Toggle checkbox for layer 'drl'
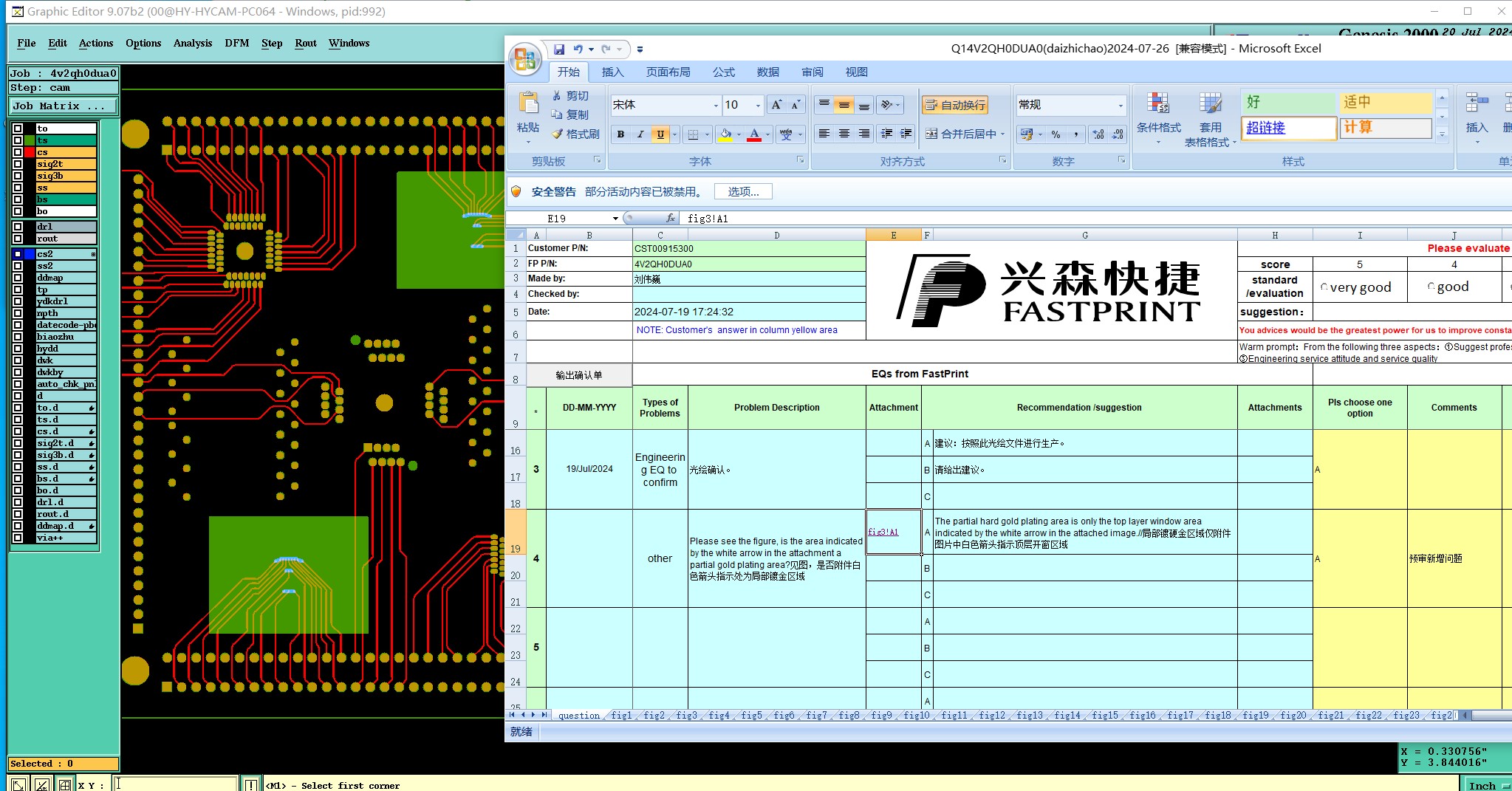Image resolution: width=1512 pixels, height=791 pixels. [x=18, y=227]
